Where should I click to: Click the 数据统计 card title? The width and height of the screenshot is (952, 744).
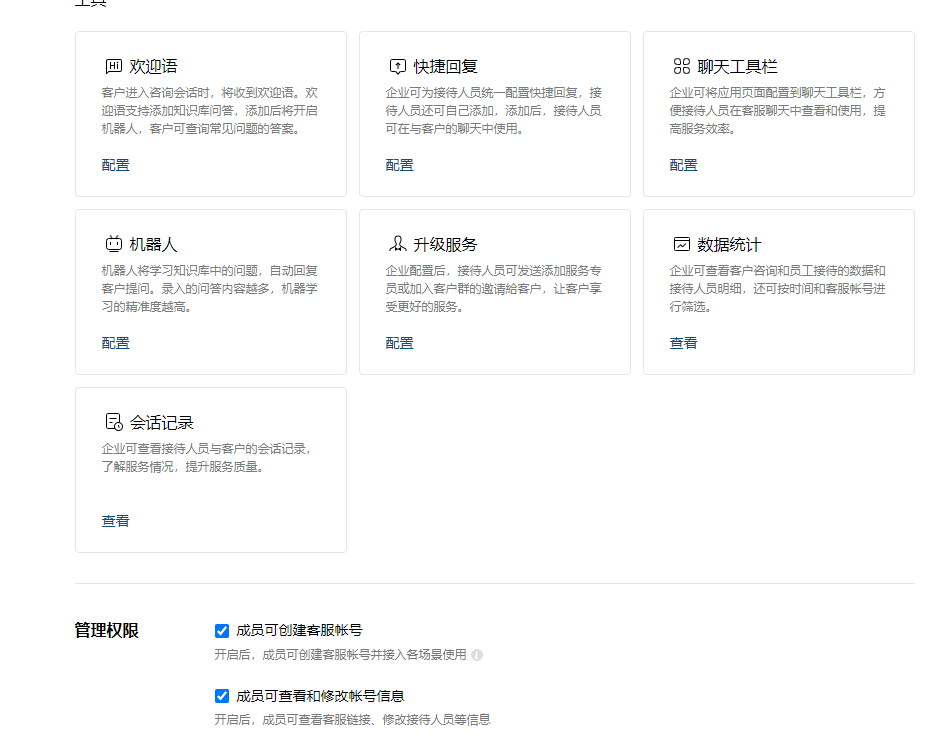click(x=729, y=245)
